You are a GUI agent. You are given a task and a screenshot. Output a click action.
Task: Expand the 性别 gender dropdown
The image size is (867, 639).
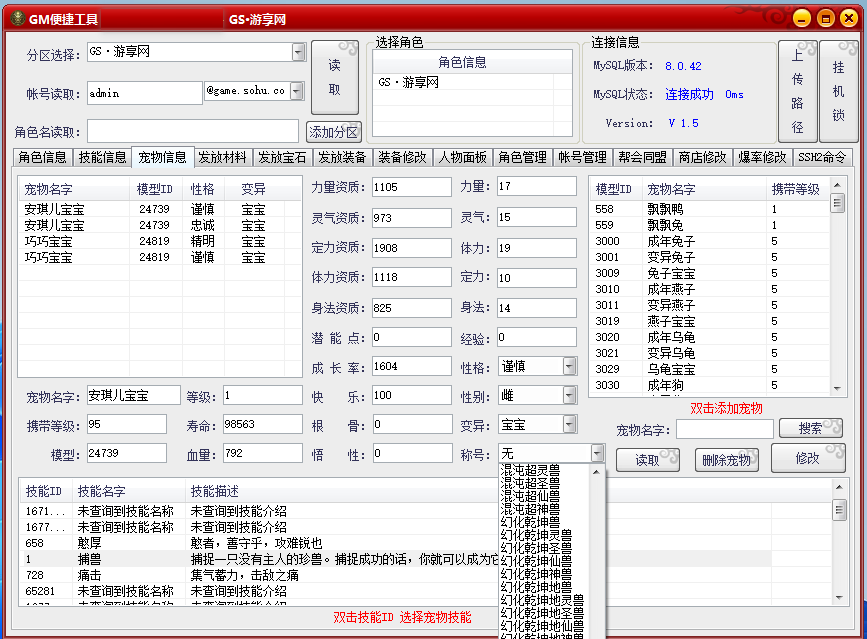pos(569,396)
